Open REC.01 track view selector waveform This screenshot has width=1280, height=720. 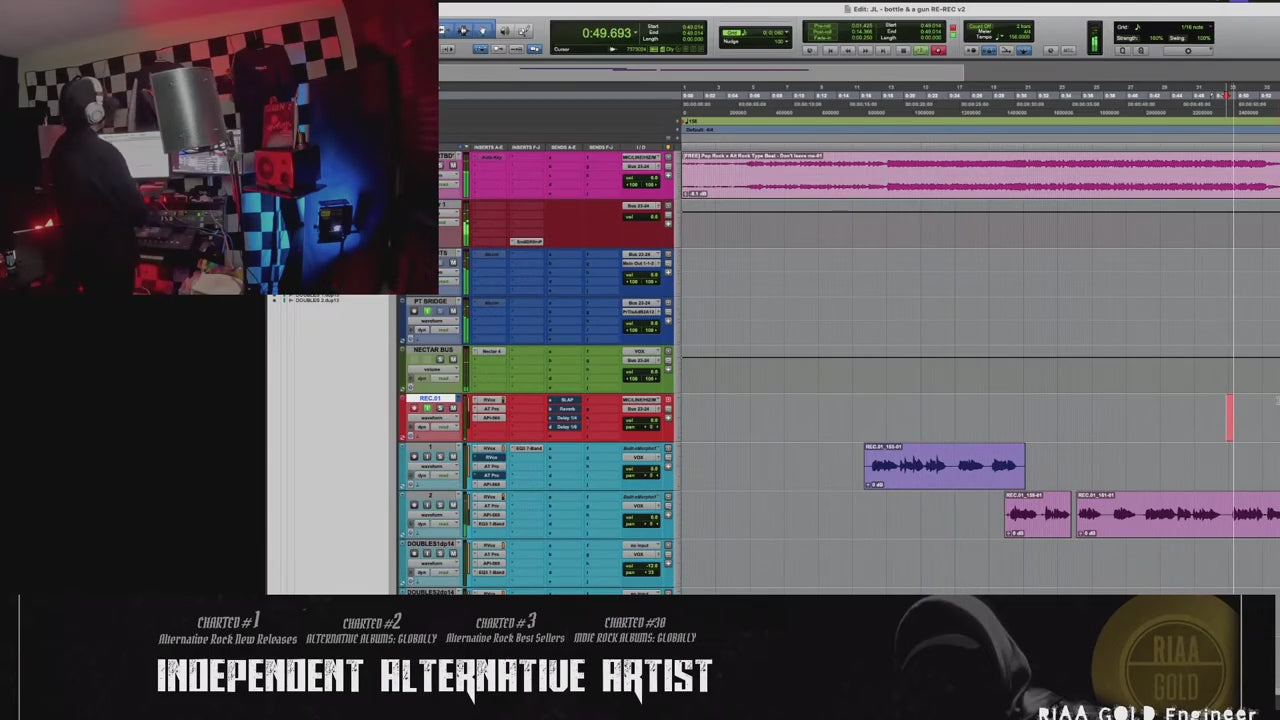click(x=431, y=418)
